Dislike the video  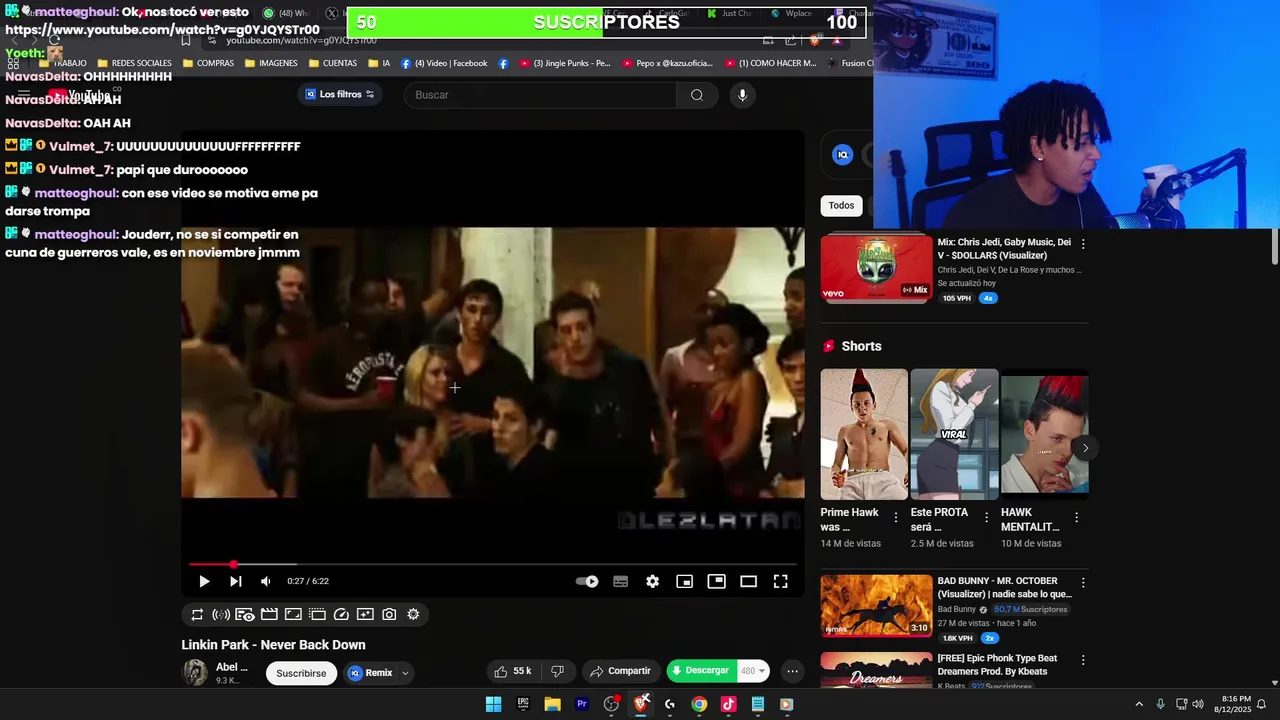pos(558,671)
